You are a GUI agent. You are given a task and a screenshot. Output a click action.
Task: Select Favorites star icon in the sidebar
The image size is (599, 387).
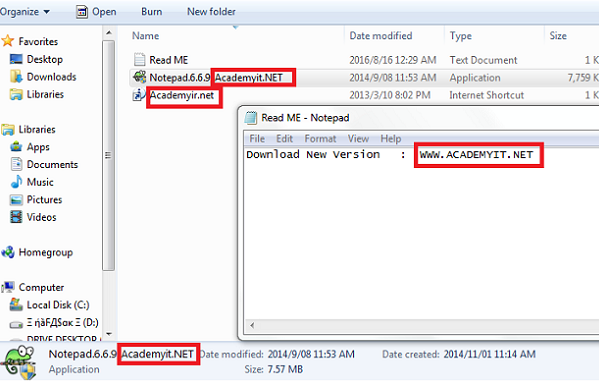pyautogui.click(x=8, y=41)
